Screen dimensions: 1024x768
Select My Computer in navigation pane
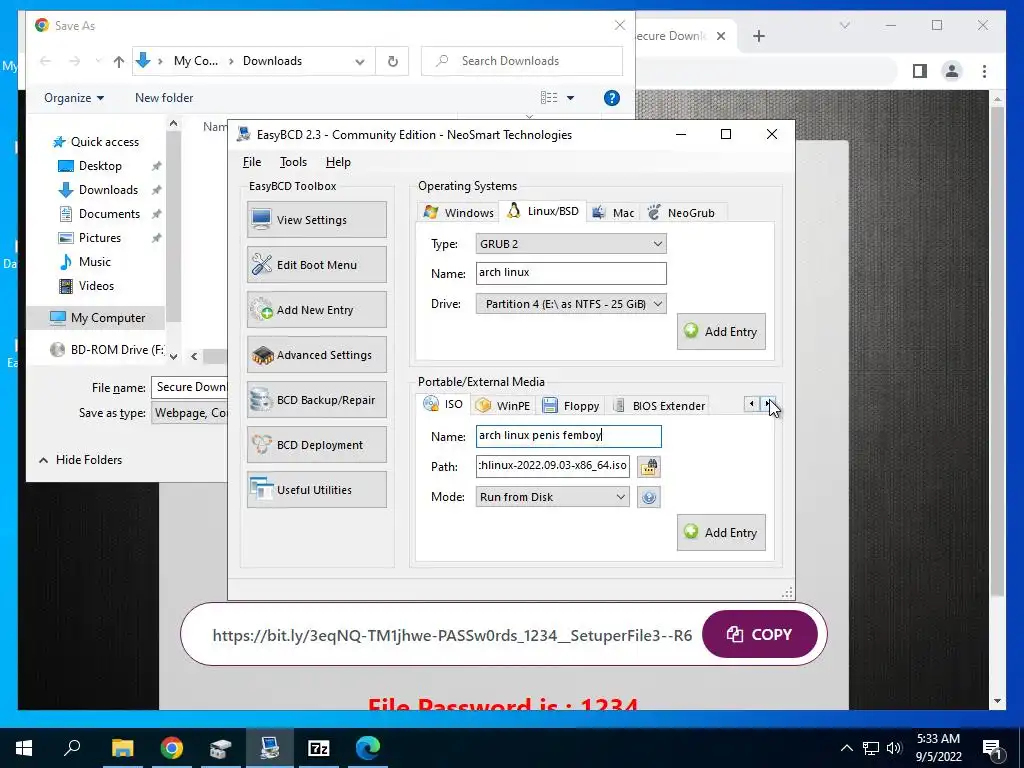(97, 318)
